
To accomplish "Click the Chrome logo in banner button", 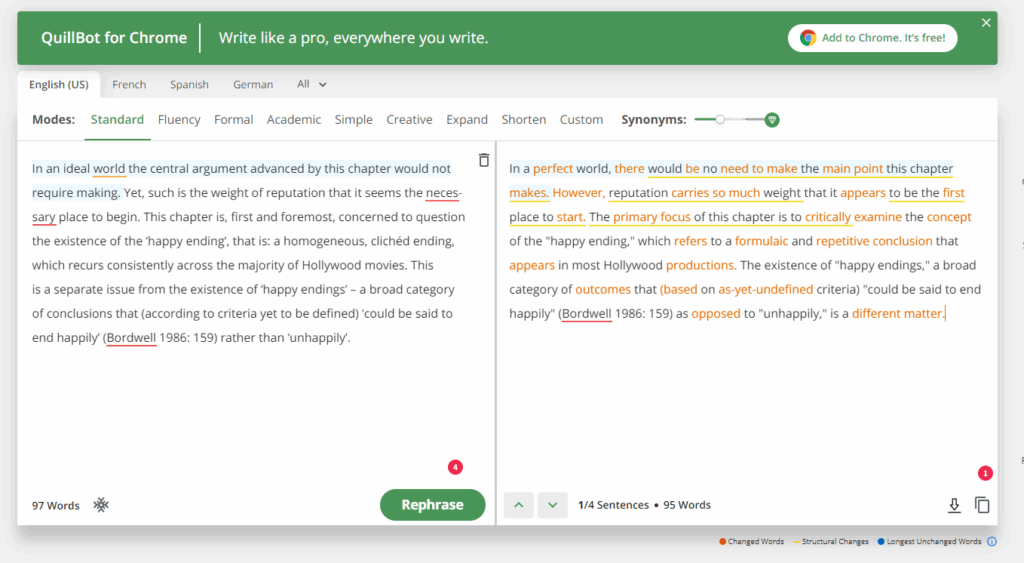I will [x=808, y=38].
